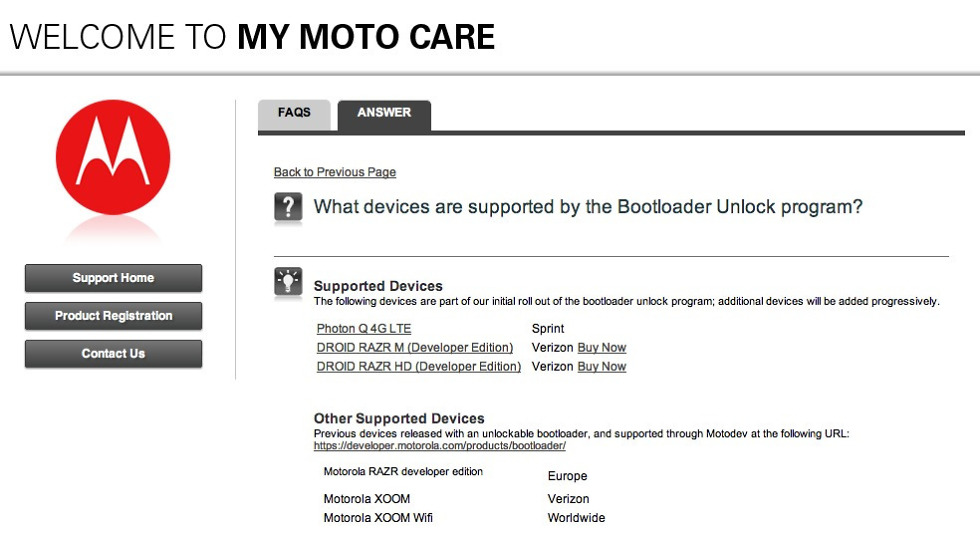The image size is (980, 535).
Task: Click the Welcome to My Moto Care heading
Action: (x=252, y=37)
